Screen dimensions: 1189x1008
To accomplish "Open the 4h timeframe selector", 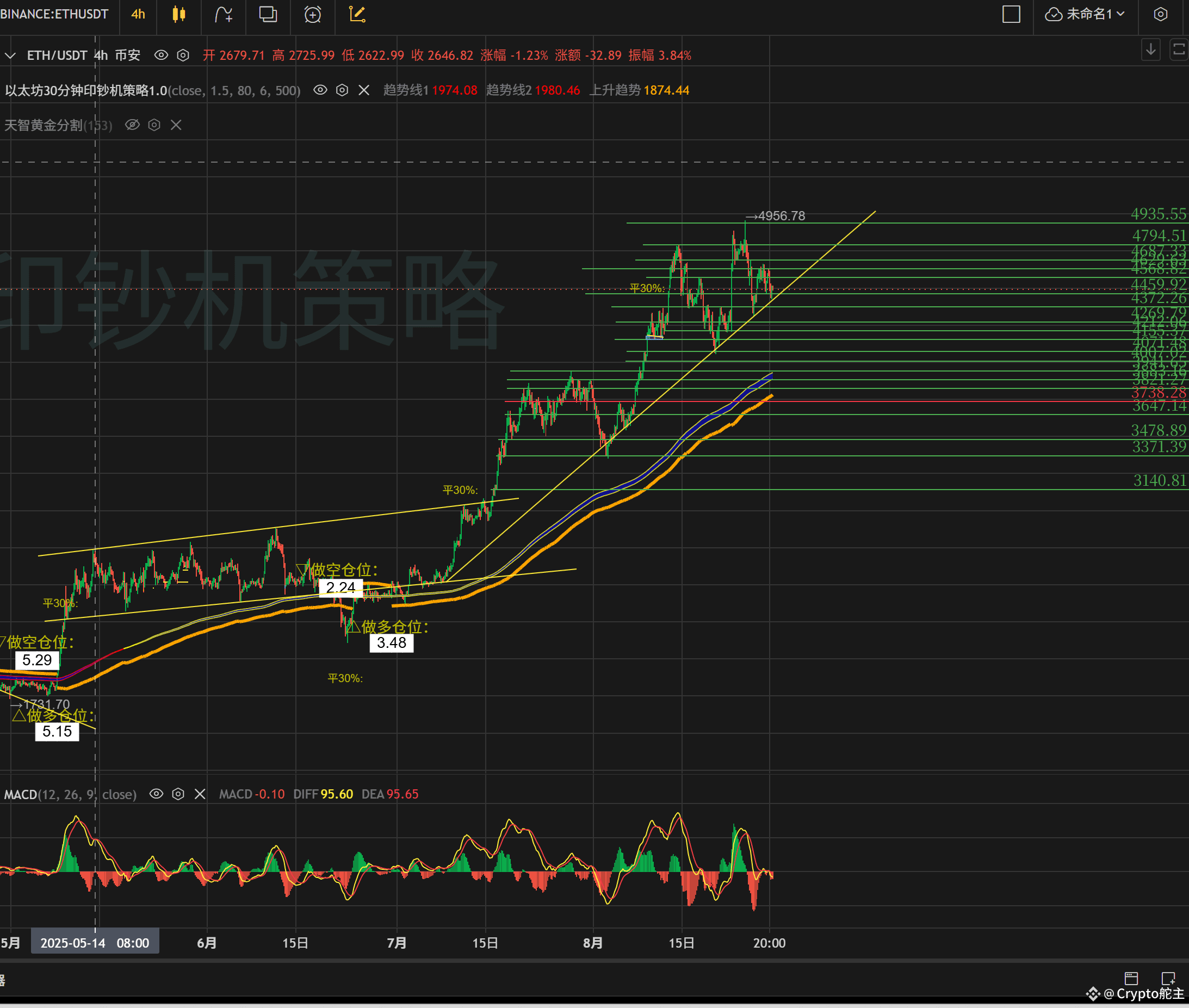I will [x=138, y=14].
